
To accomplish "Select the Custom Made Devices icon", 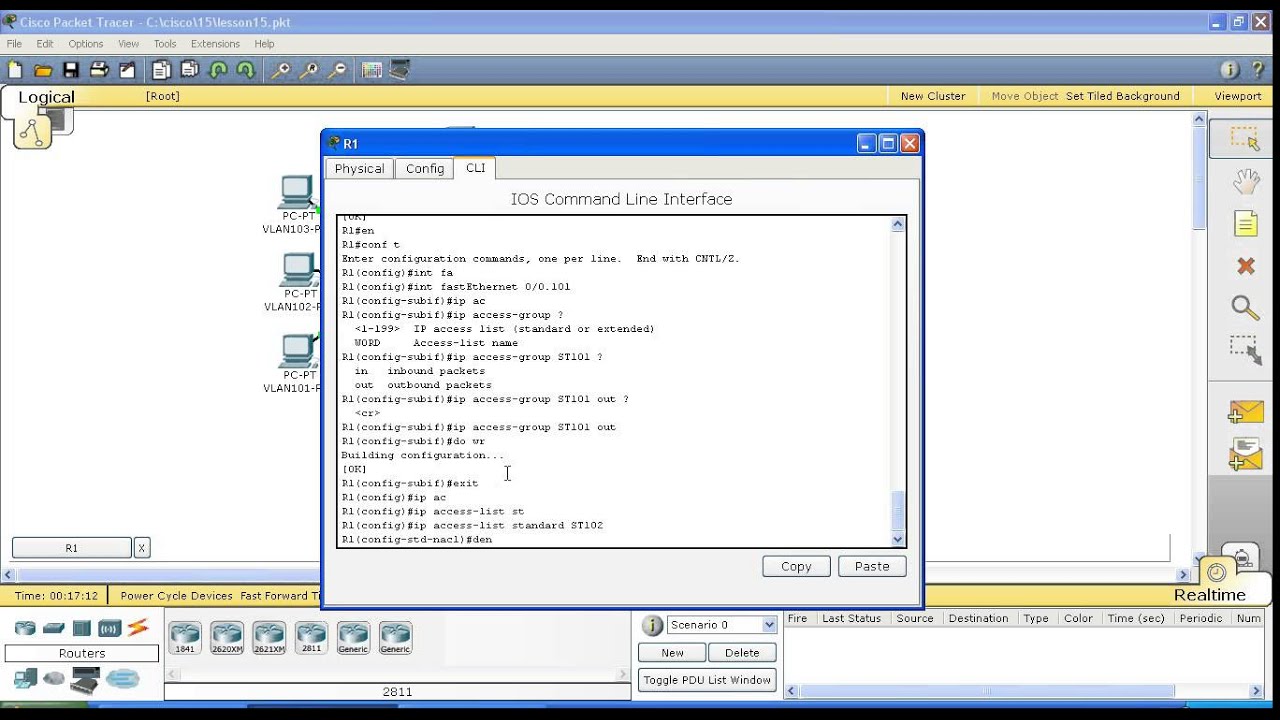I will (x=85, y=679).
